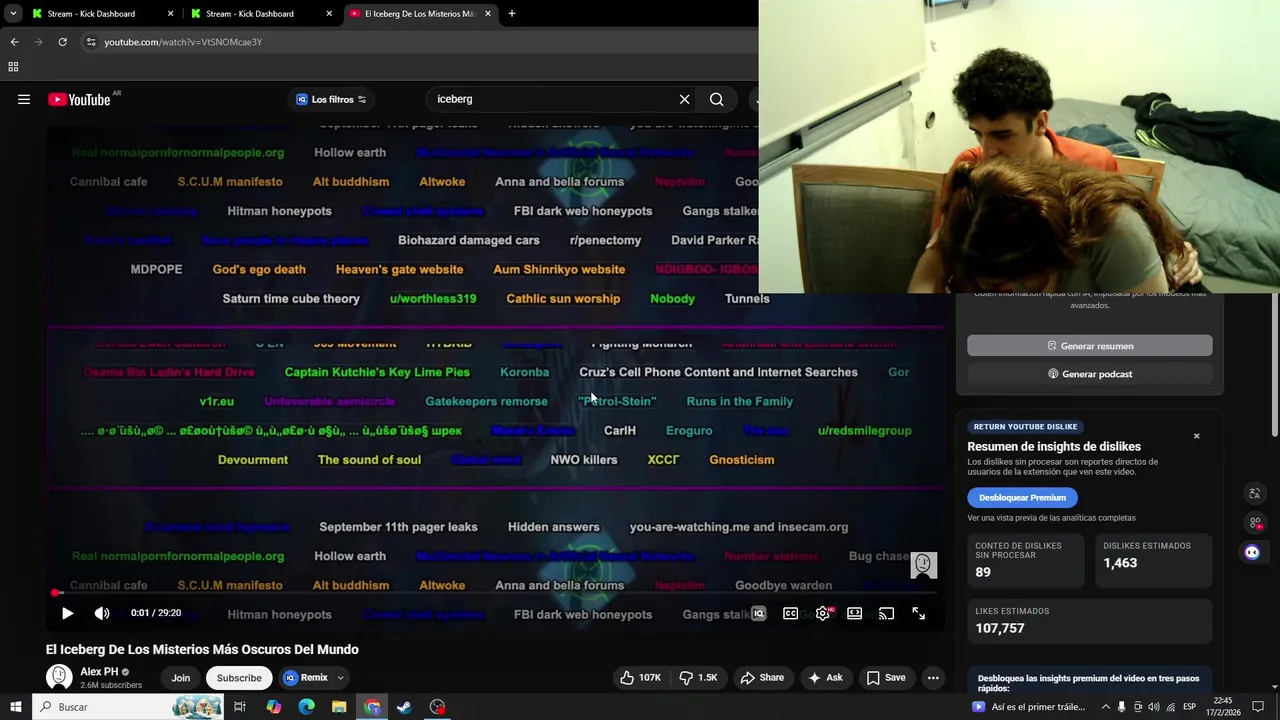Viewport: 1280px width, 720px height.
Task: Close the dislike insights panel
Action: 1196,436
